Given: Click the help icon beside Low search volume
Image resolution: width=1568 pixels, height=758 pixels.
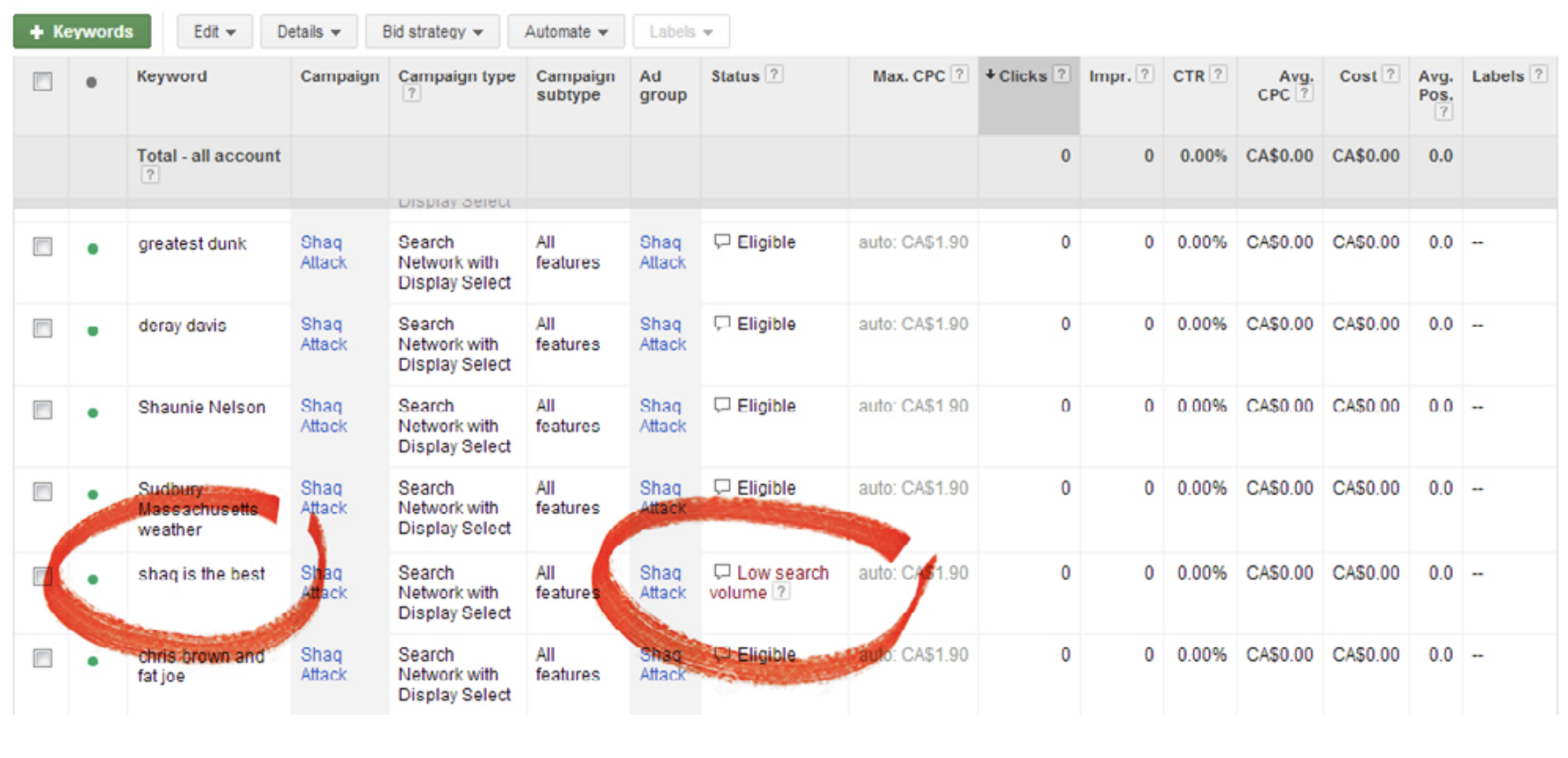Looking at the screenshot, I should pos(781,592).
